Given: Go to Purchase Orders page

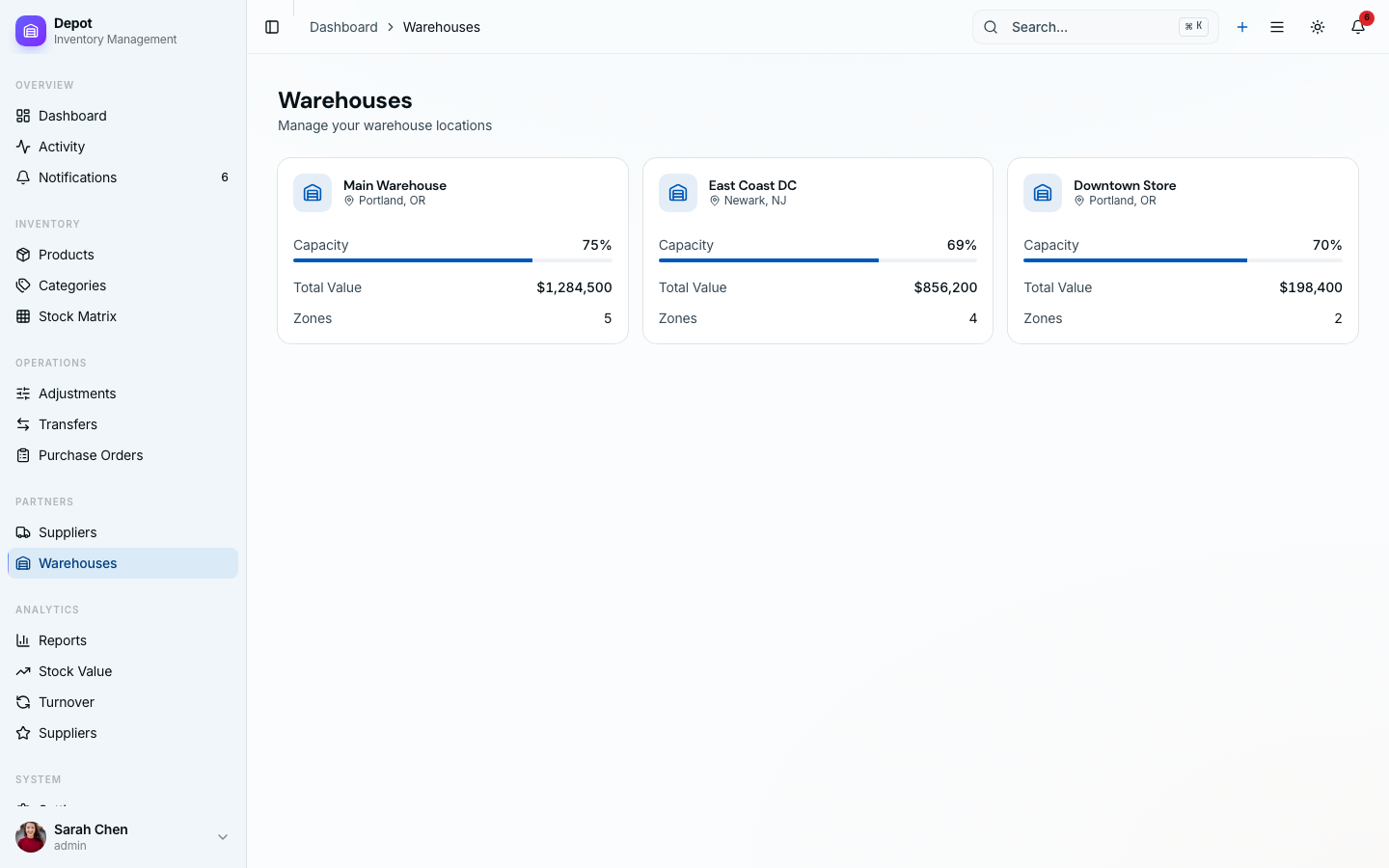Looking at the screenshot, I should click(91, 455).
